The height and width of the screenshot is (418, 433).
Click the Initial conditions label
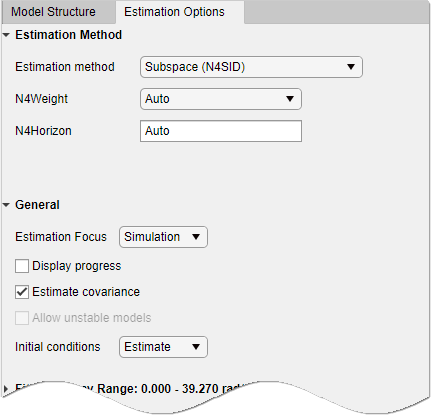pyautogui.click(x=58, y=347)
